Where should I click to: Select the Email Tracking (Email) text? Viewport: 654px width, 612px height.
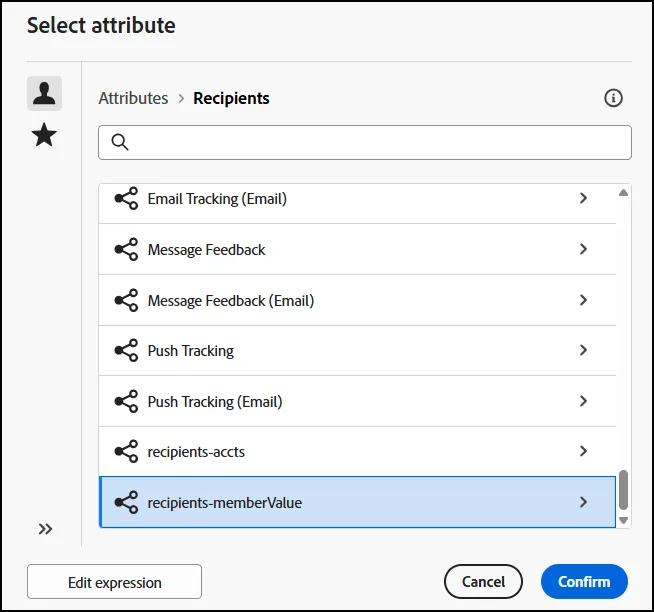coord(217,199)
